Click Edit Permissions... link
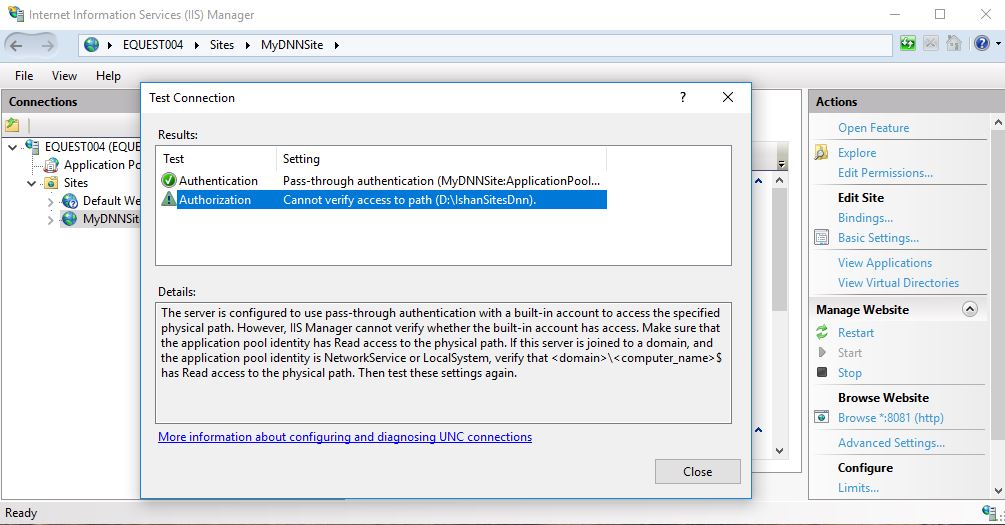Viewport: 1005px width, 525px height. pos(885,172)
